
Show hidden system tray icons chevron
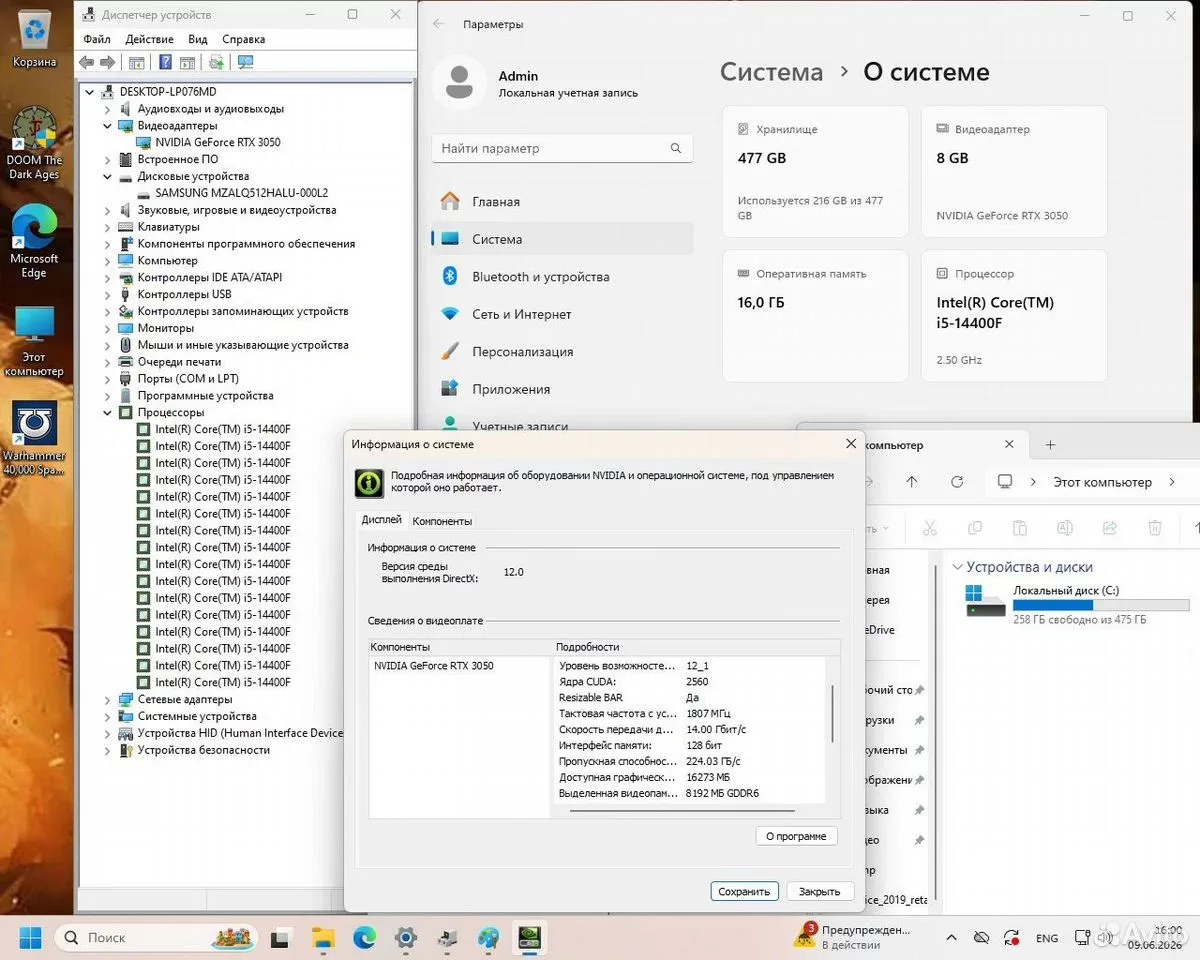coord(950,938)
